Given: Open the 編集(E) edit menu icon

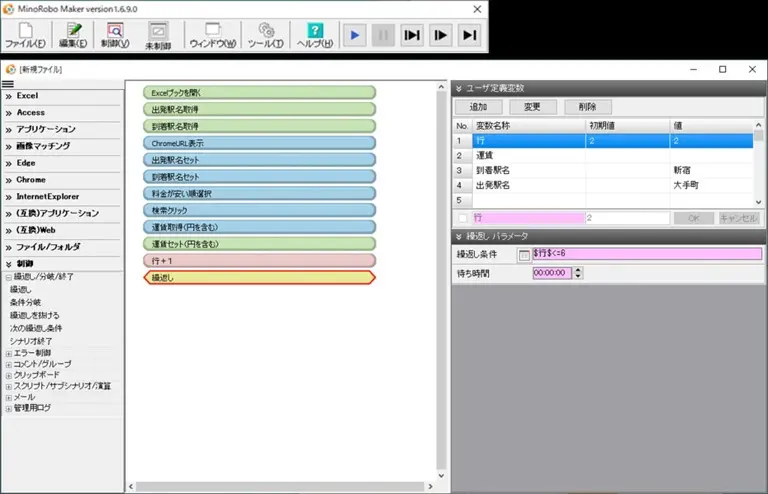Looking at the screenshot, I should (x=72, y=35).
